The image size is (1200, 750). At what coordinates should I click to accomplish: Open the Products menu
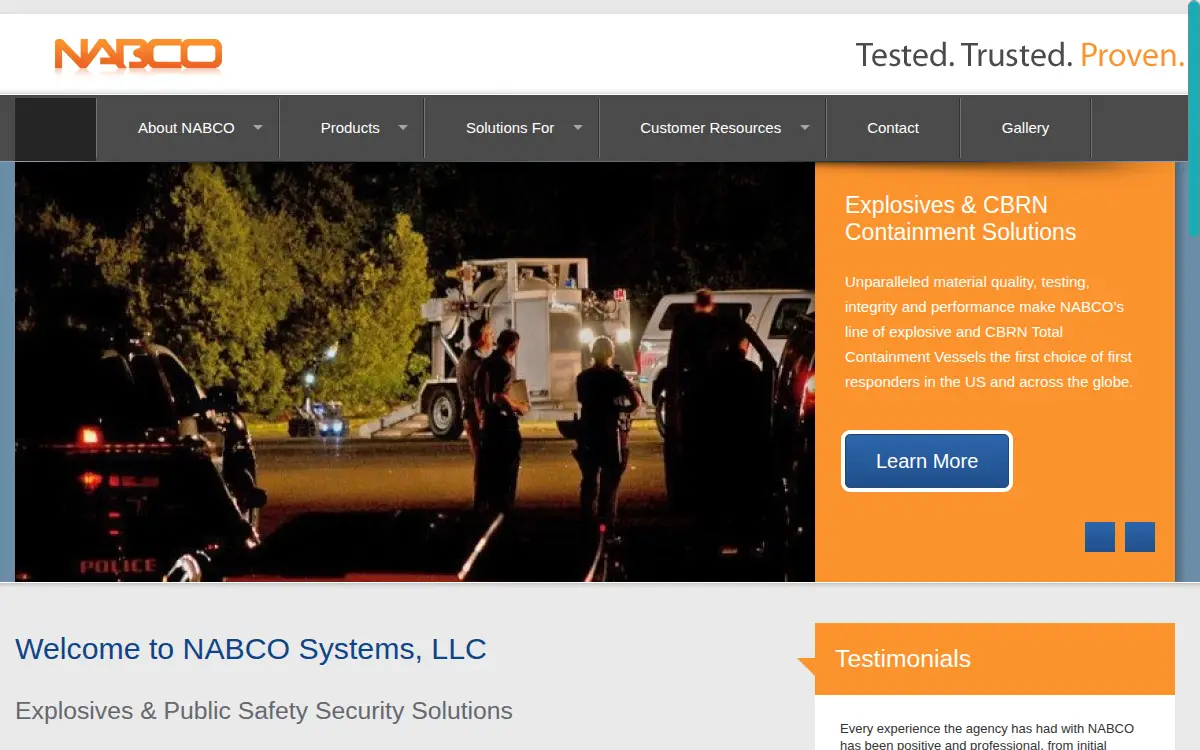click(350, 128)
